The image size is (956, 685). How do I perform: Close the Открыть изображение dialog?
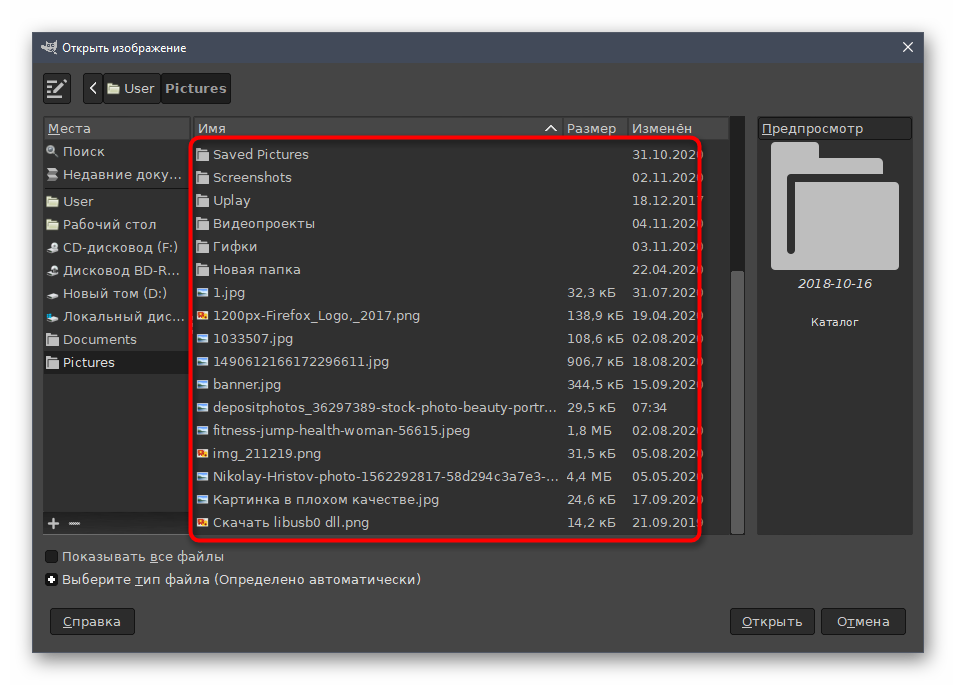point(908,48)
